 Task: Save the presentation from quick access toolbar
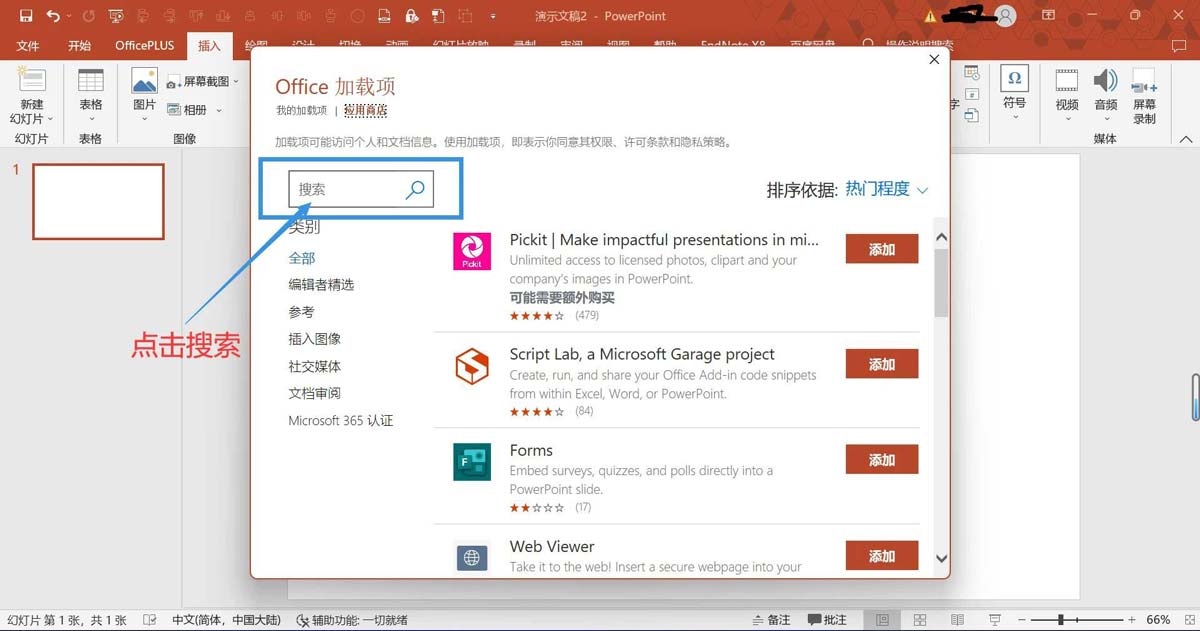pyautogui.click(x=26, y=16)
